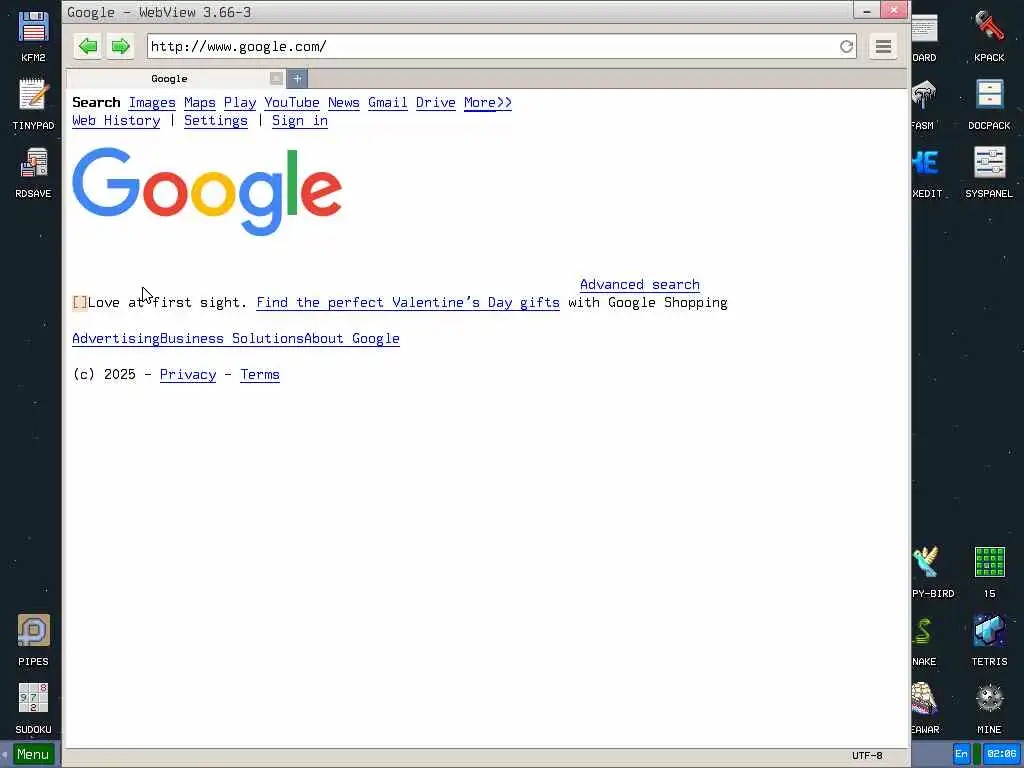The image size is (1024, 768).
Task: Open a new tab with the plus button
Action: pyautogui.click(x=297, y=78)
